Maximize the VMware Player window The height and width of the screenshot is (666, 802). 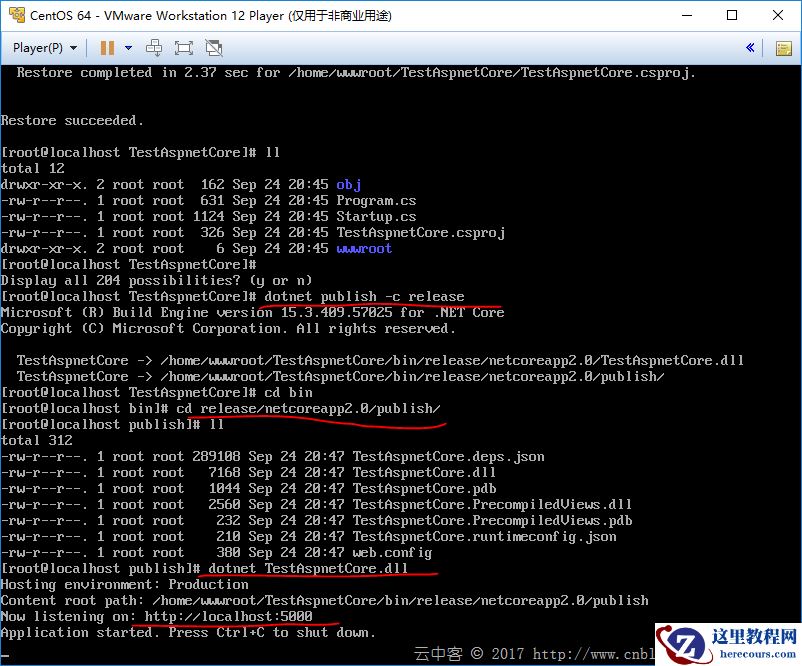coord(732,15)
